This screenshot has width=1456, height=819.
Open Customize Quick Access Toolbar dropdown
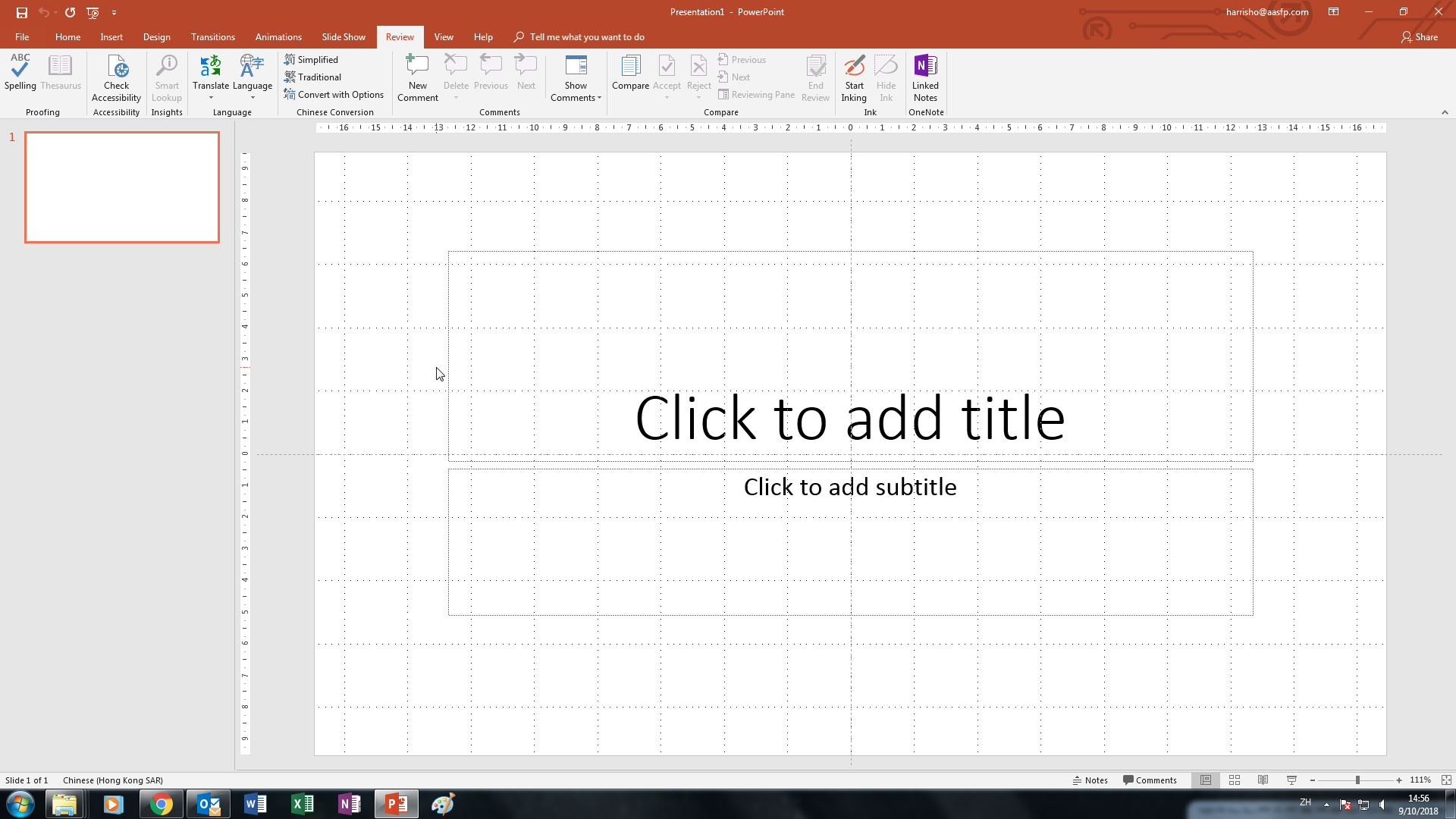pos(114,12)
